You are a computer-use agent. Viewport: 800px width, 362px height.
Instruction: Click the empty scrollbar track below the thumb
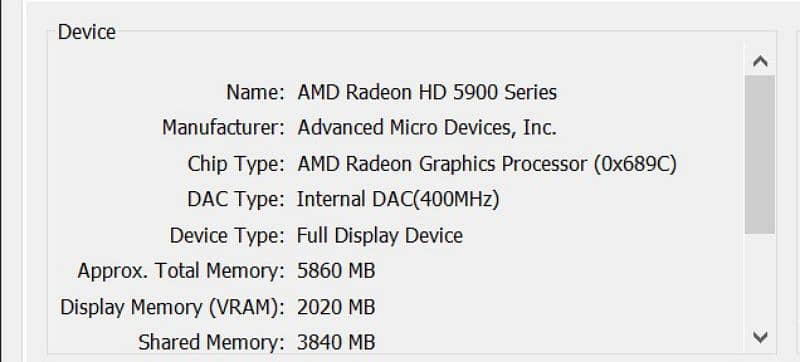click(x=760, y=279)
